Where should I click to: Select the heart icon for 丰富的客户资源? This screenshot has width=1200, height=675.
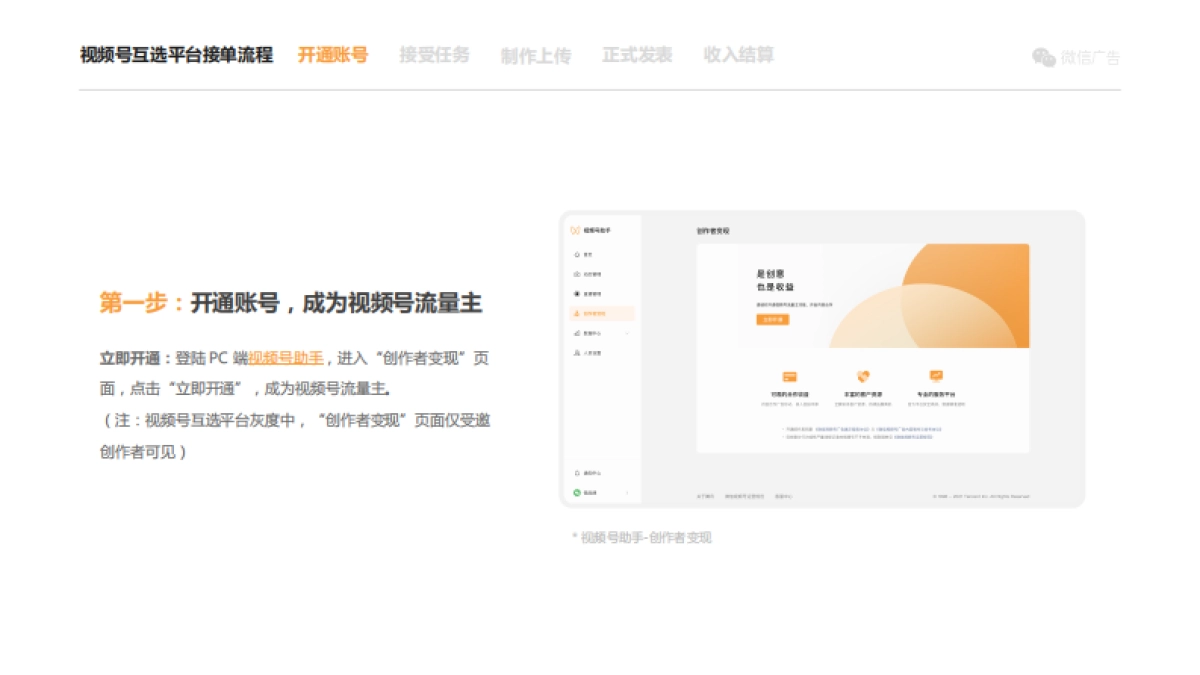863,376
